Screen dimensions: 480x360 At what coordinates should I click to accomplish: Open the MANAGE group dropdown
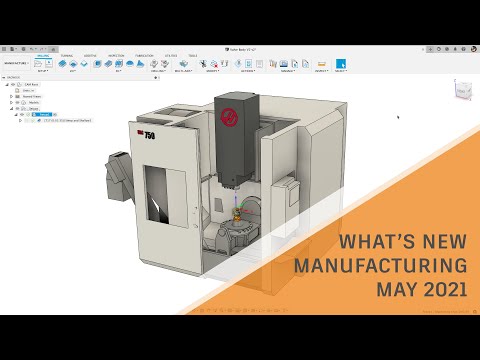(x=288, y=71)
